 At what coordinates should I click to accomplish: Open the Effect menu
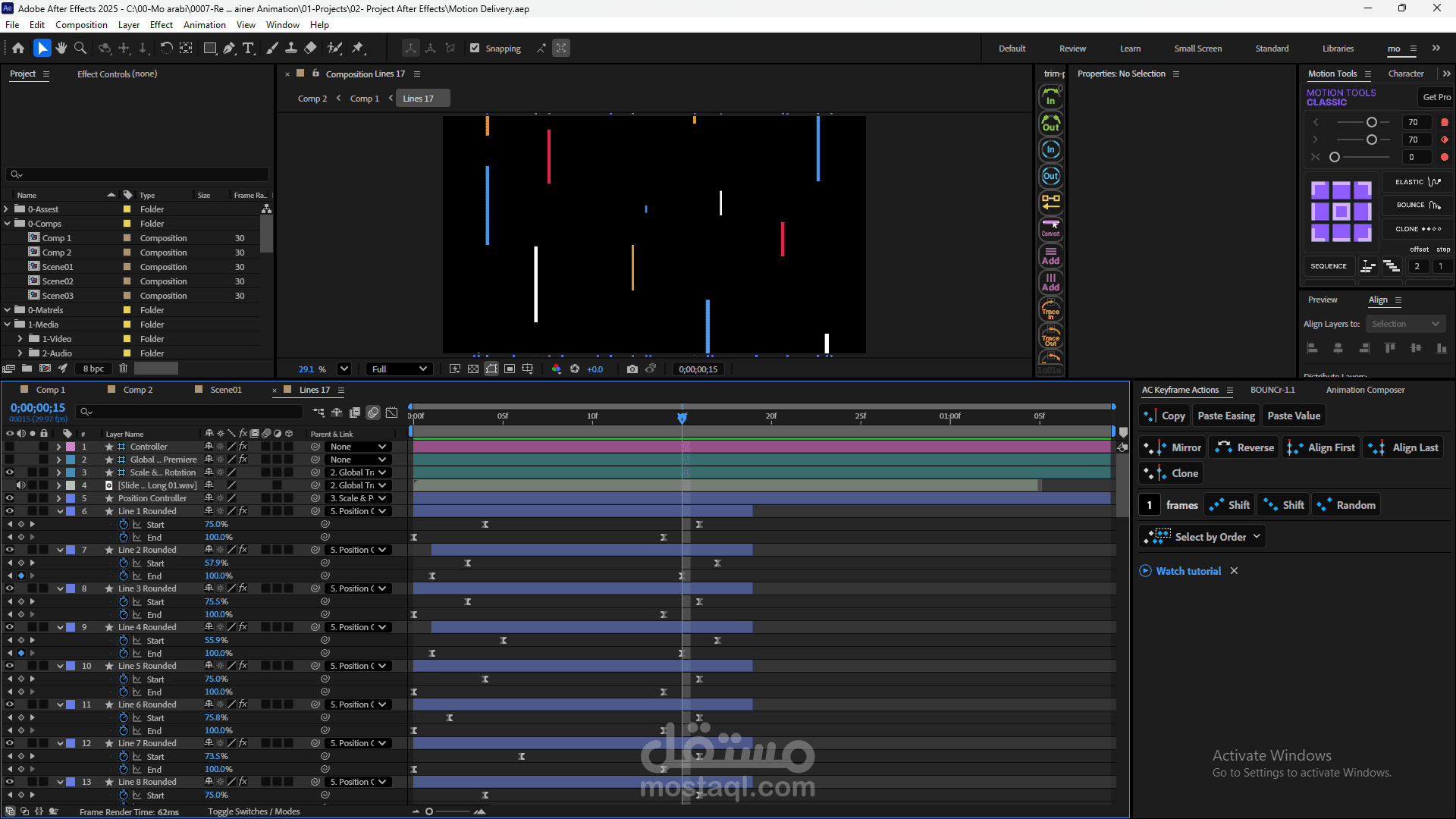(162, 25)
